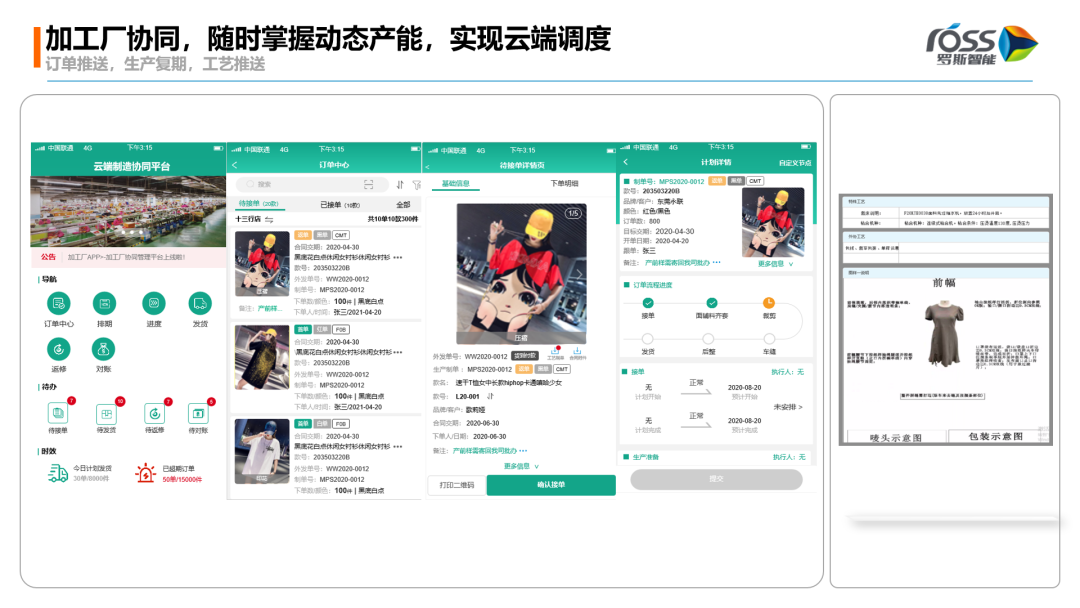Switch to the 下单明细 tab

564,183
